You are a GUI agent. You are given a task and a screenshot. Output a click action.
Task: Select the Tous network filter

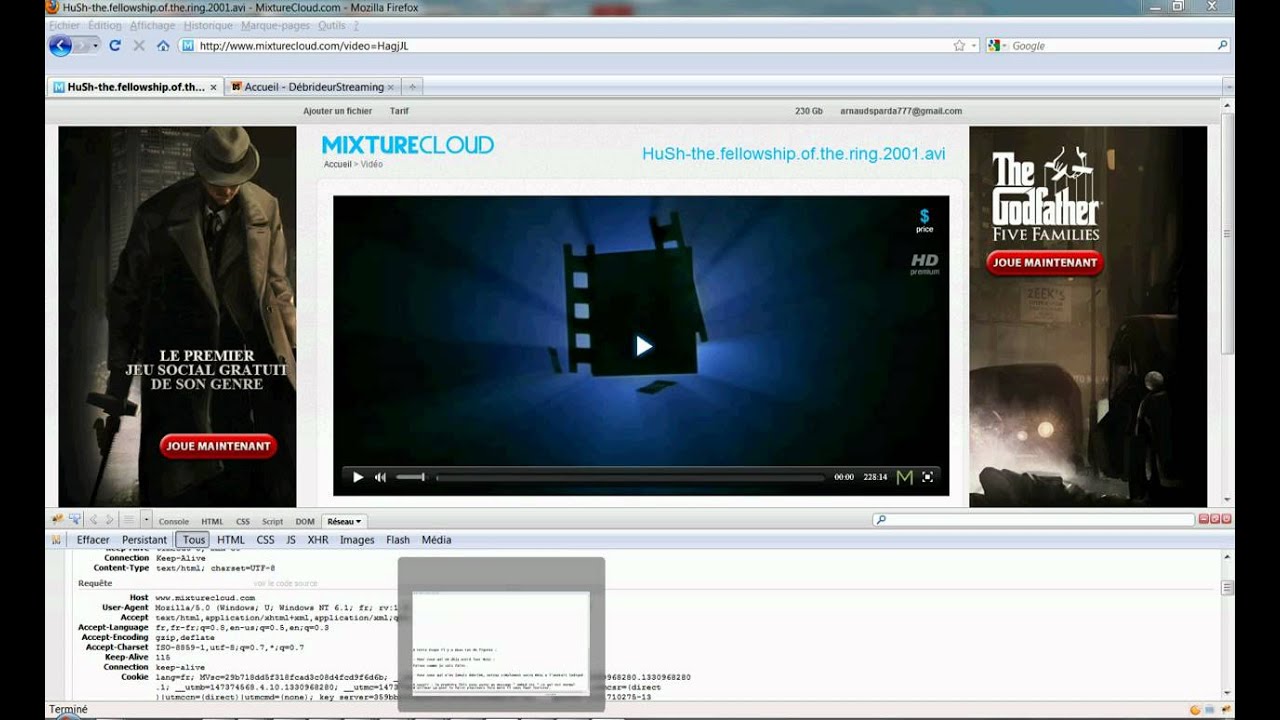[x=194, y=540]
